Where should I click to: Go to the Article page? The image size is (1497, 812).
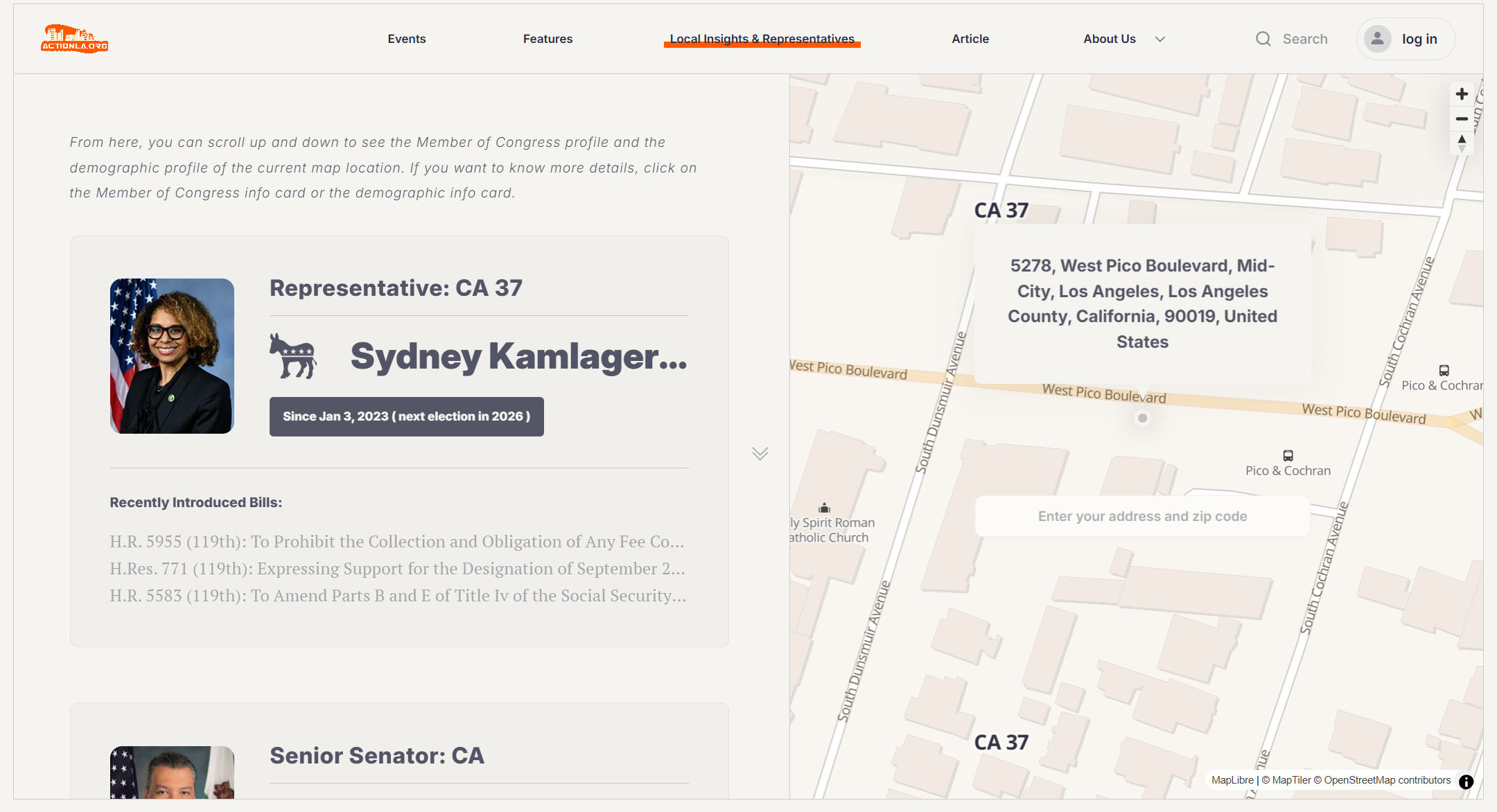pos(970,39)
